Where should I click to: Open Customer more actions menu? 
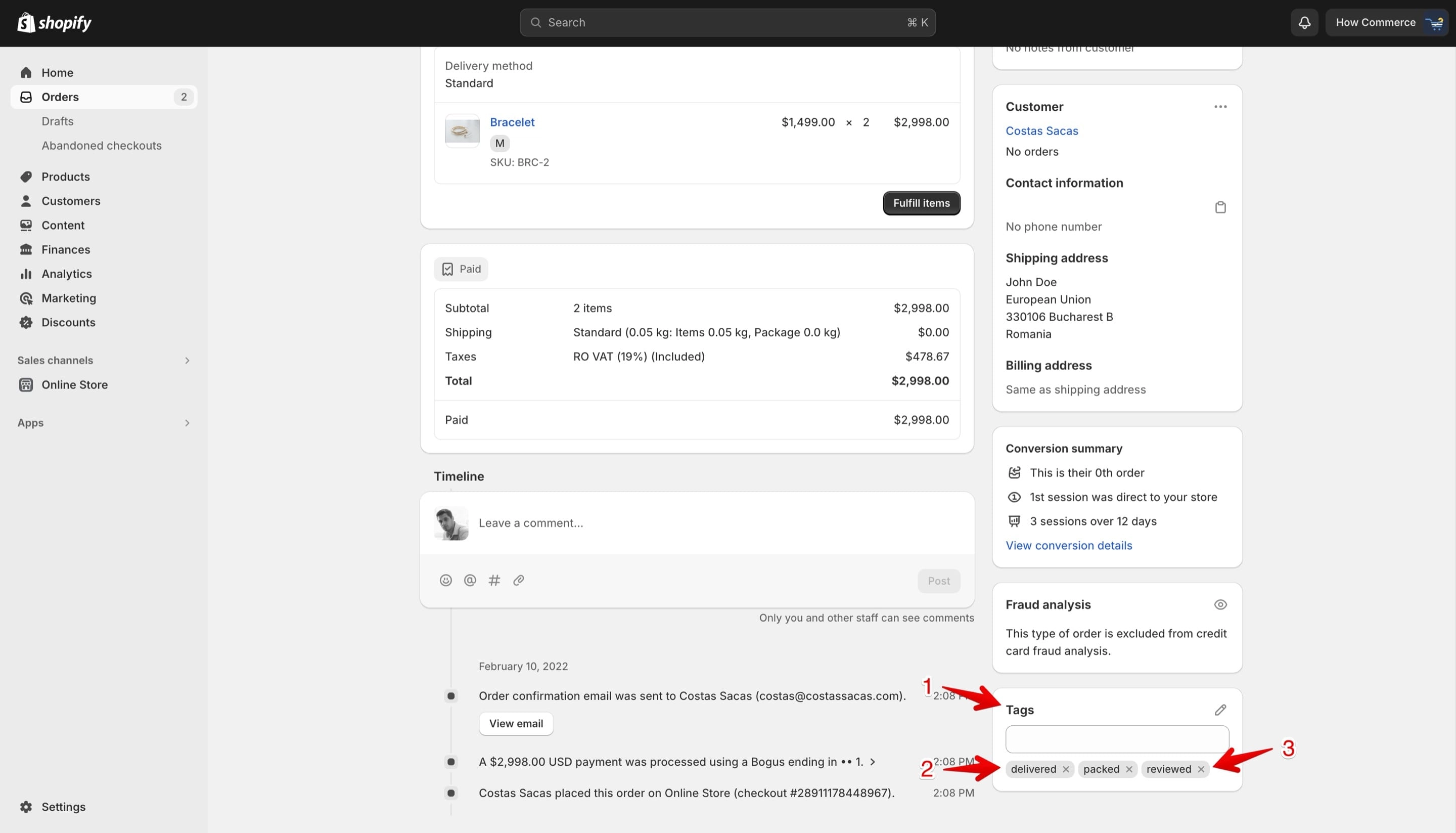[x=1220, y=107]
